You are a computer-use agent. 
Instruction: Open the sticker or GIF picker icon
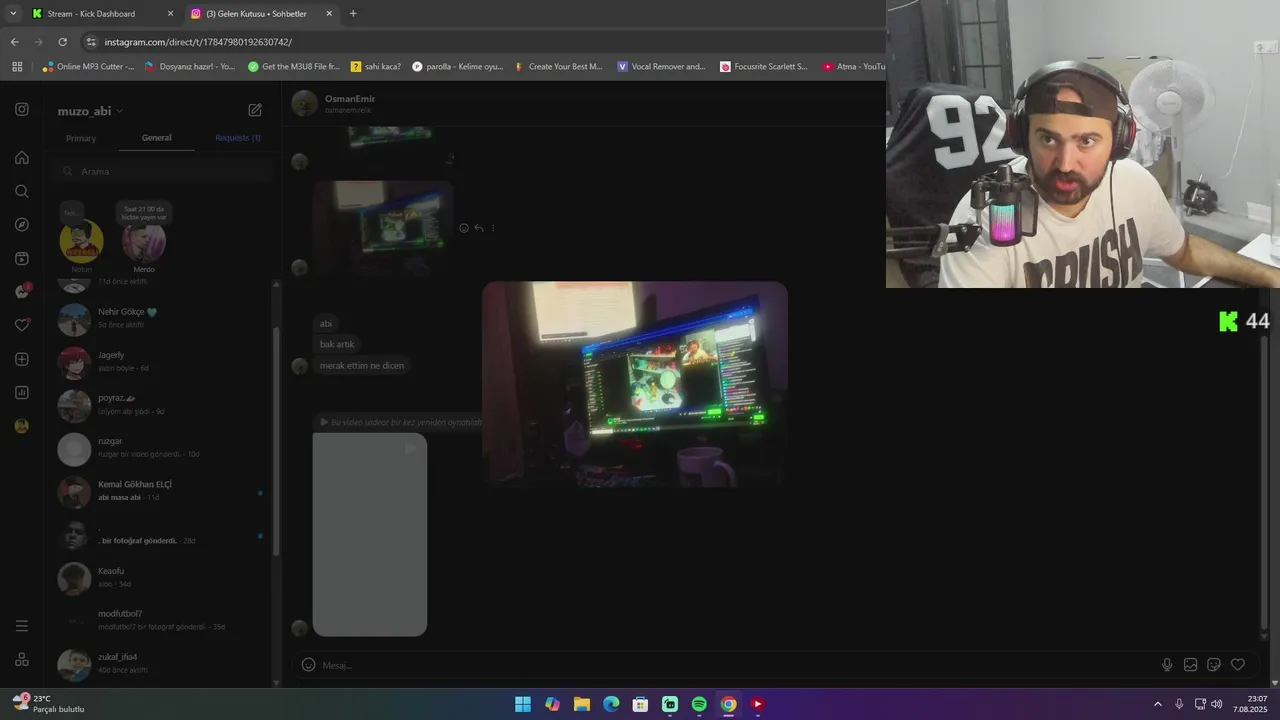[1214, 665]
